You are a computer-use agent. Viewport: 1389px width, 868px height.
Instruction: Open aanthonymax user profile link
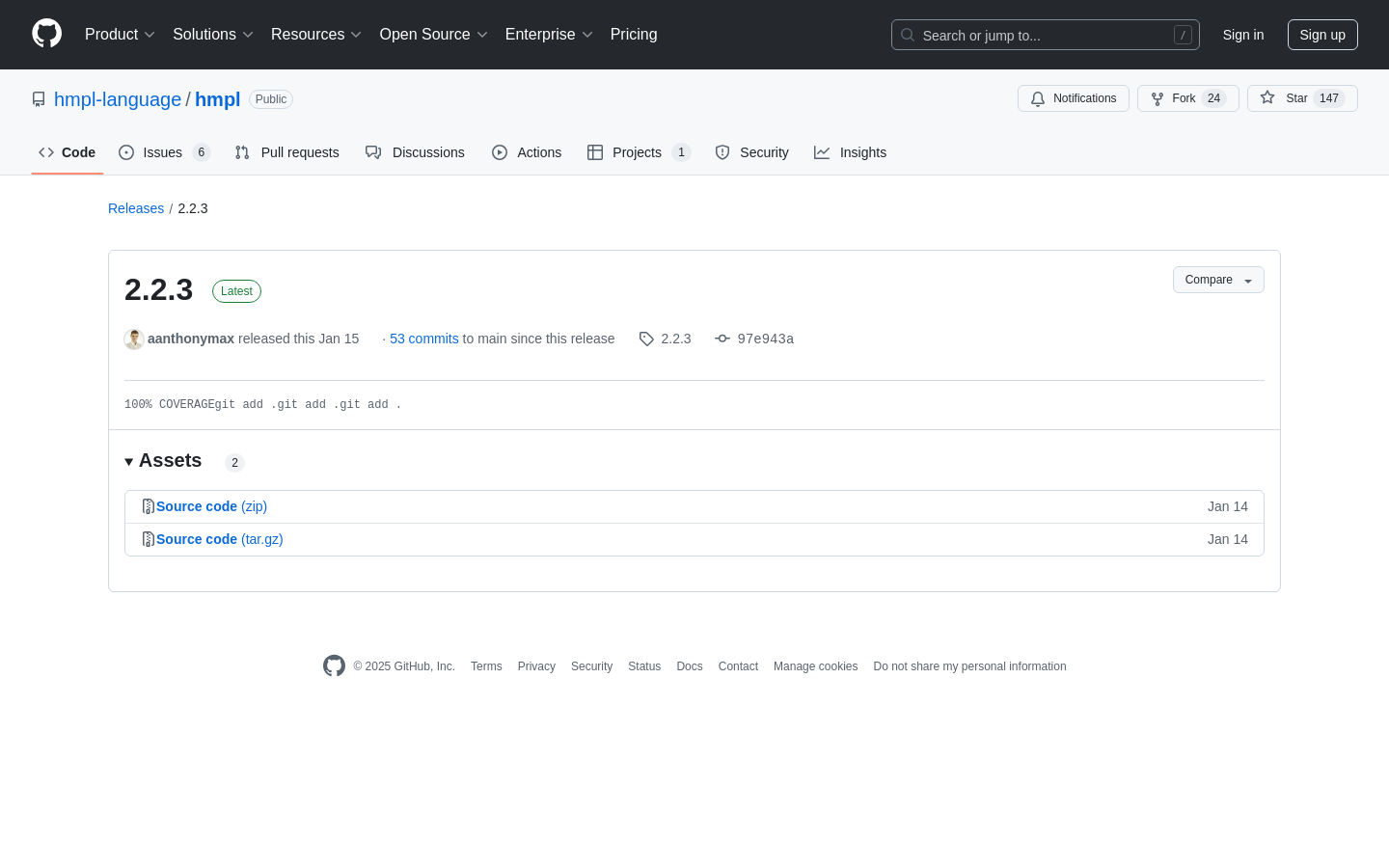tap(191, 339)
